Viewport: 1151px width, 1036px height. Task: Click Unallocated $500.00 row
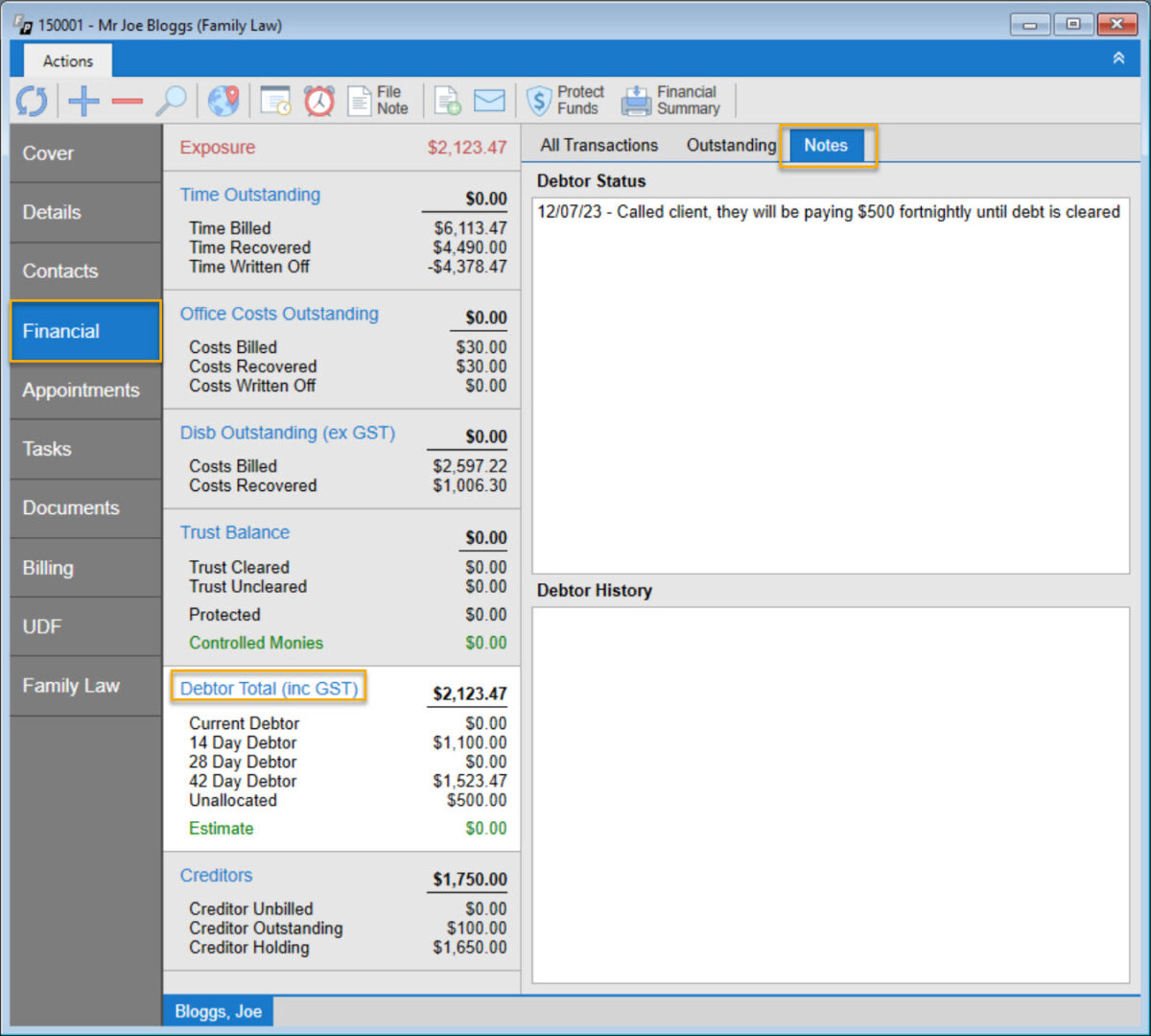click(347, 800)
